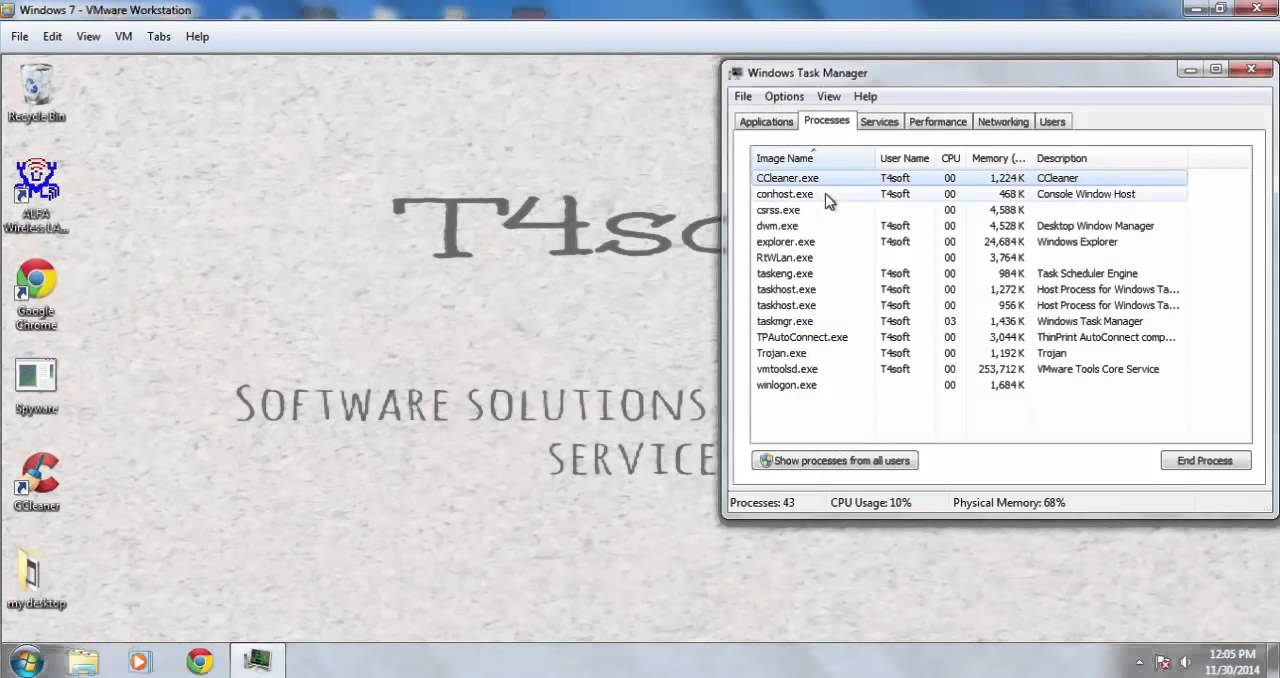Screen dimensions: 1280x678
Task: Click the End Process button
Action: (1205, 461)
